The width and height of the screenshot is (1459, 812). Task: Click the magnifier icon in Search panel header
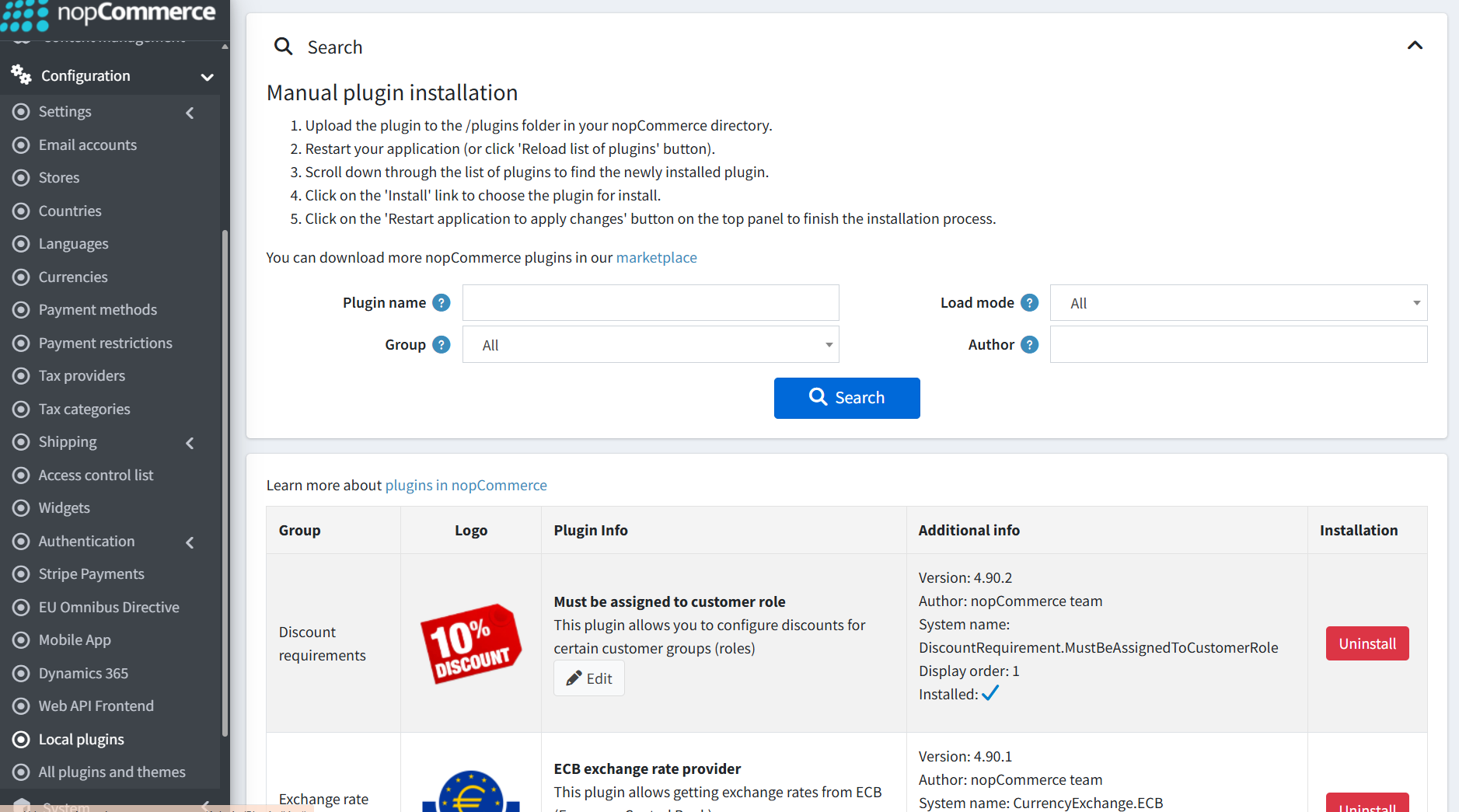click(284, 47)
